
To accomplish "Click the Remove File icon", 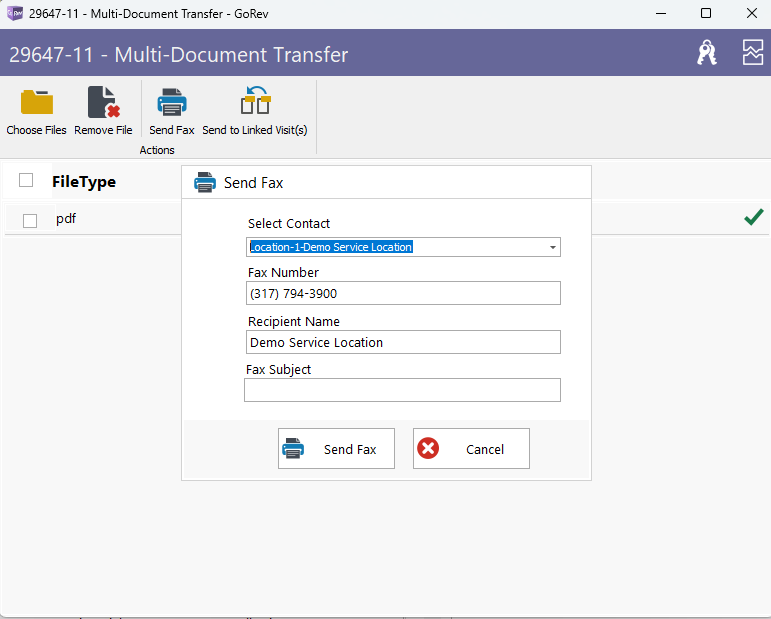I will click(x=103, y=103).
